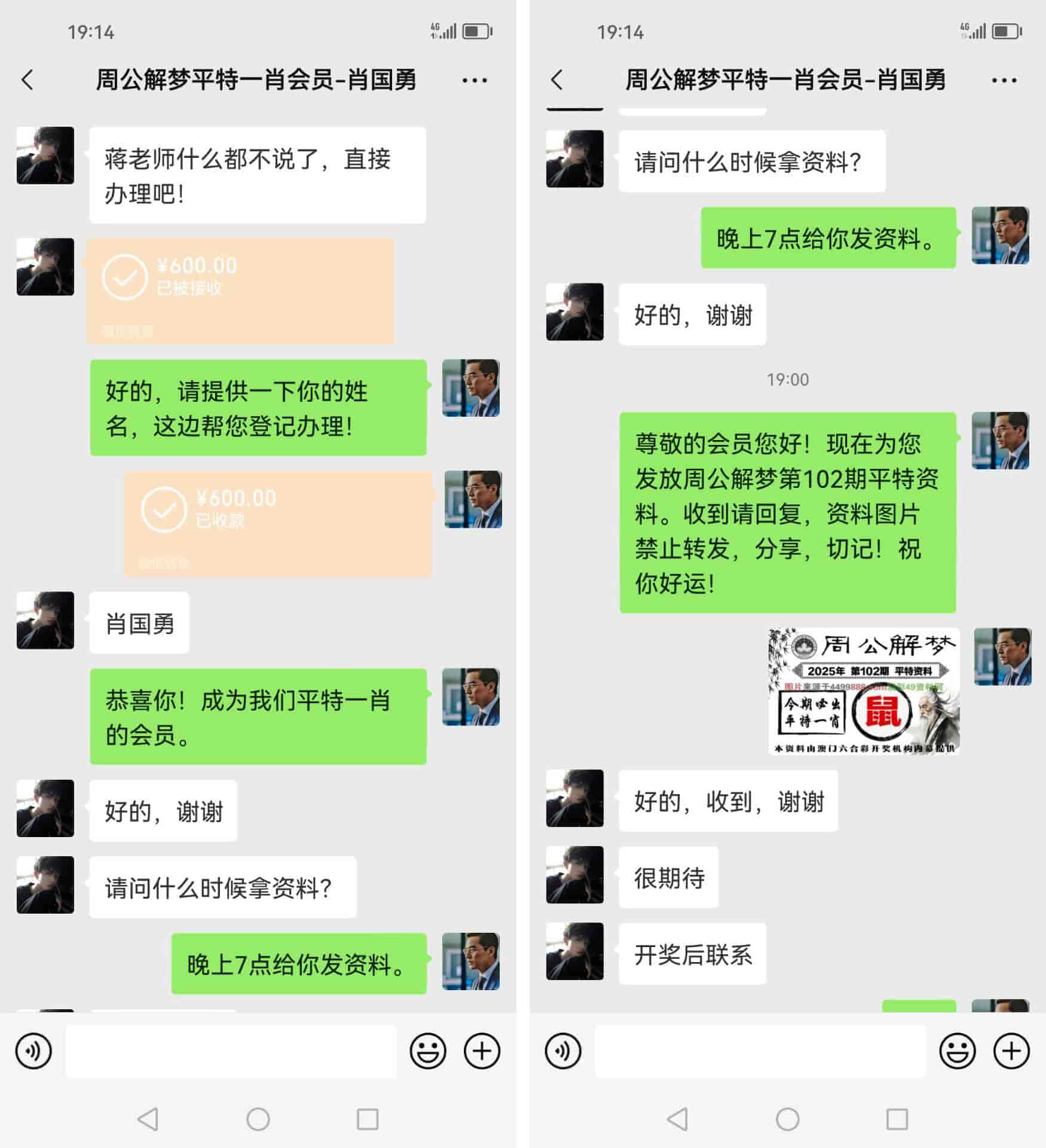The width and height of the screenshot is (1046, 1148).
Task: Open the ¥600.00 已收款 transfer bubble
Action: [278, 524]
